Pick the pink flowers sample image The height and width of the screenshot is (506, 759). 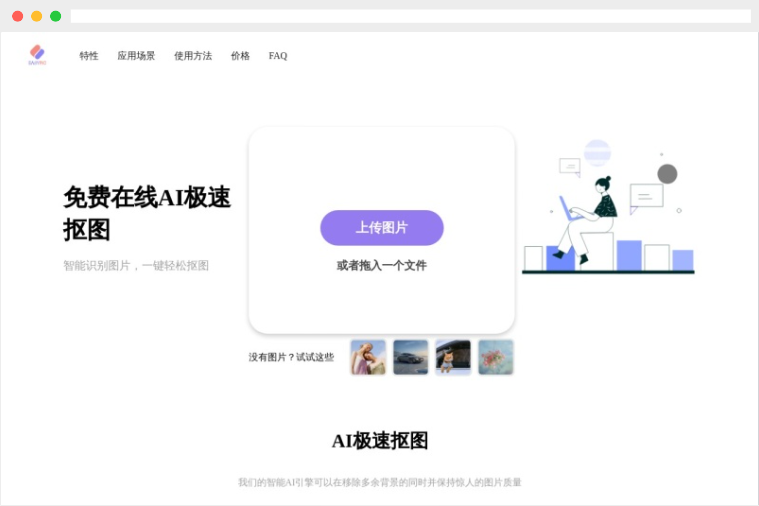pos(495,357)
